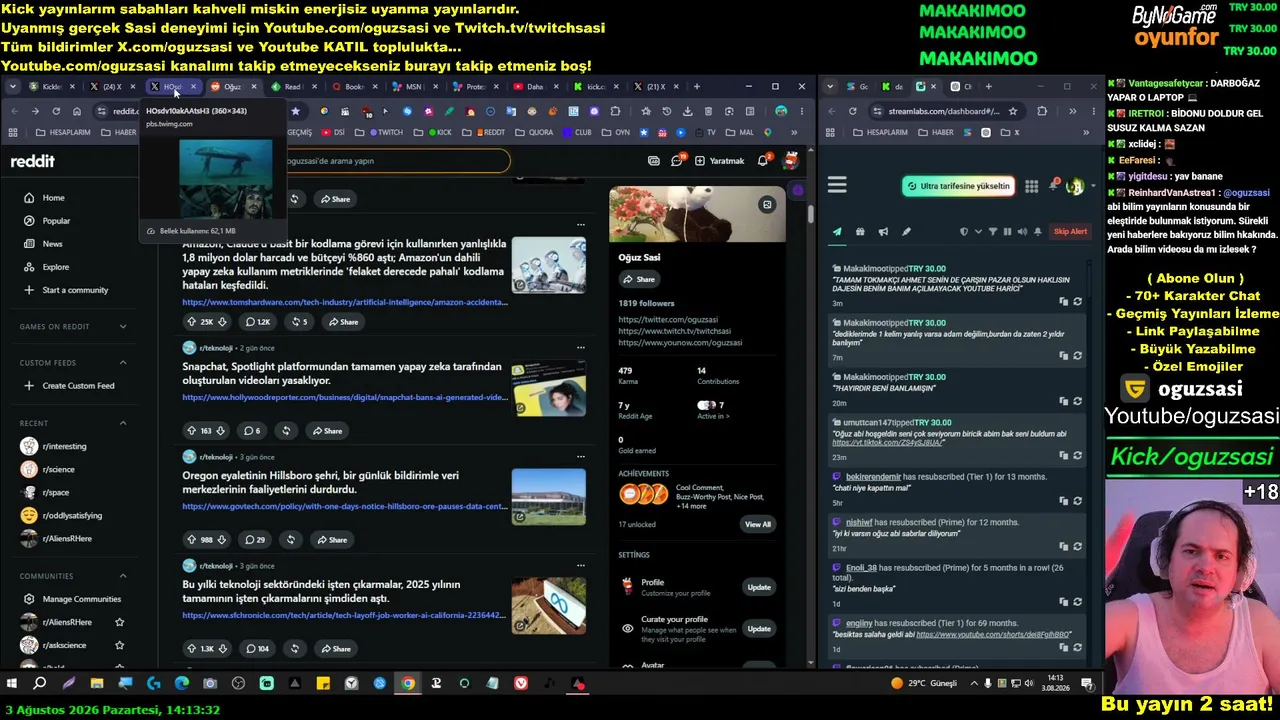Open Reddit Explore

click(x=55, y=267)
